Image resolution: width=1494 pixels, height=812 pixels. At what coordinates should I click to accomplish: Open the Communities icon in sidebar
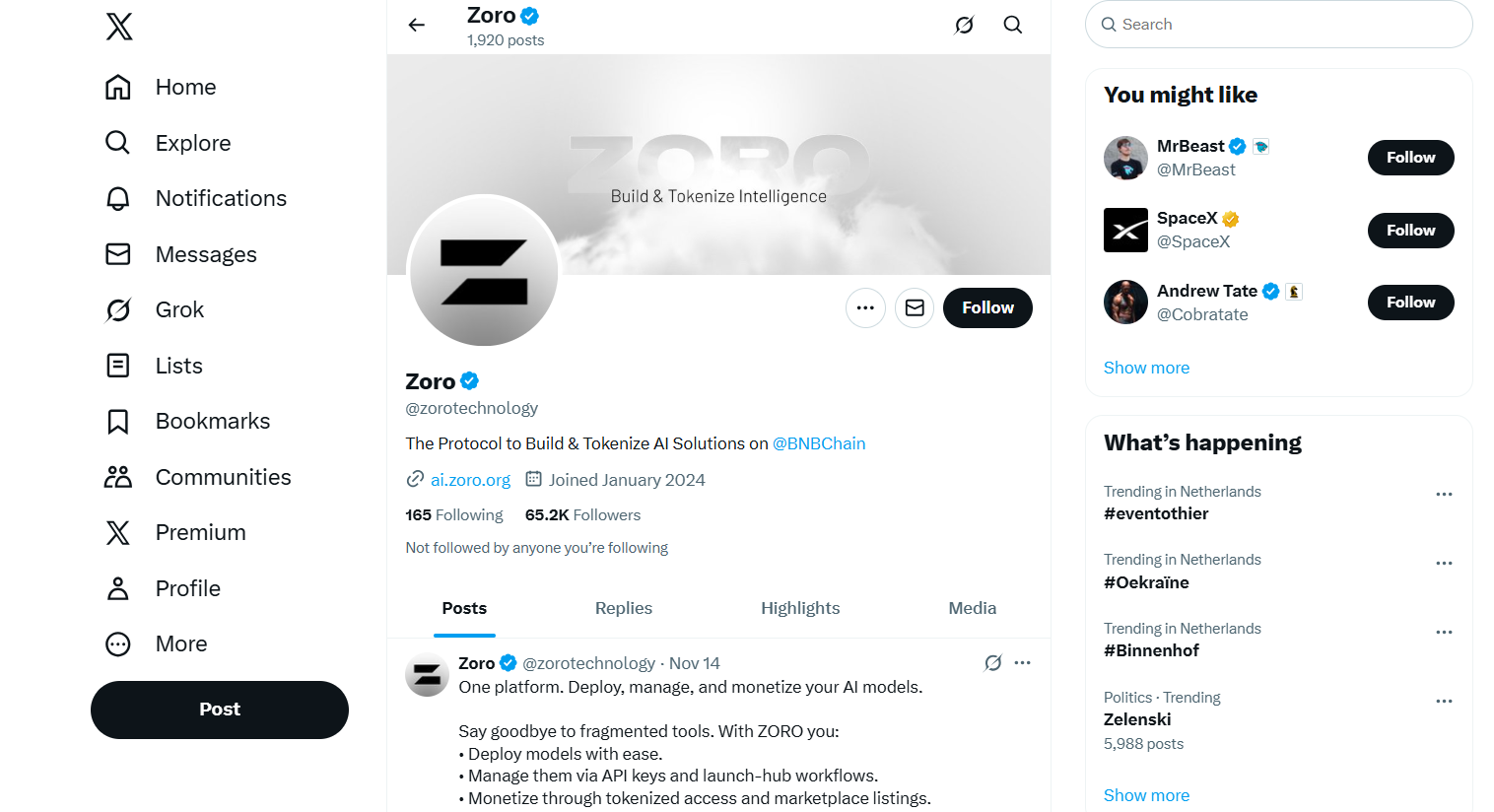tap(118, 478)
